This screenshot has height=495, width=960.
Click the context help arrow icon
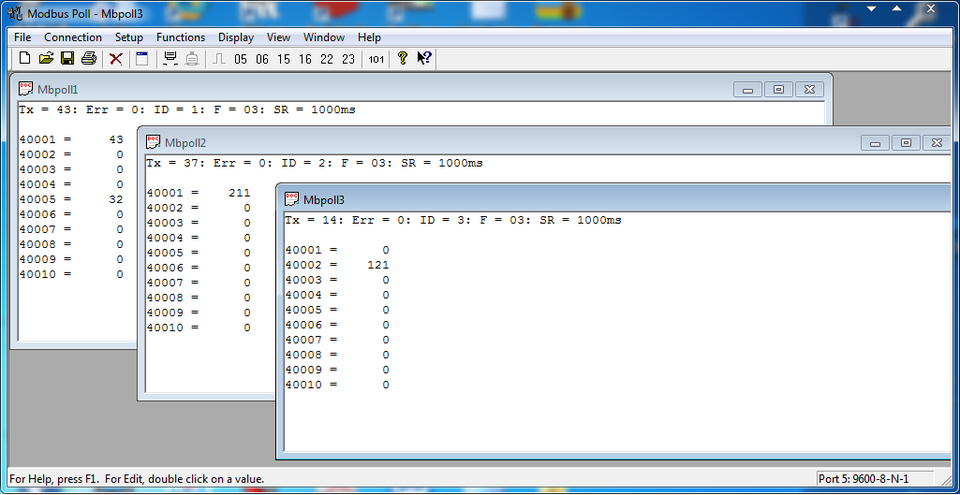(424, 59)
